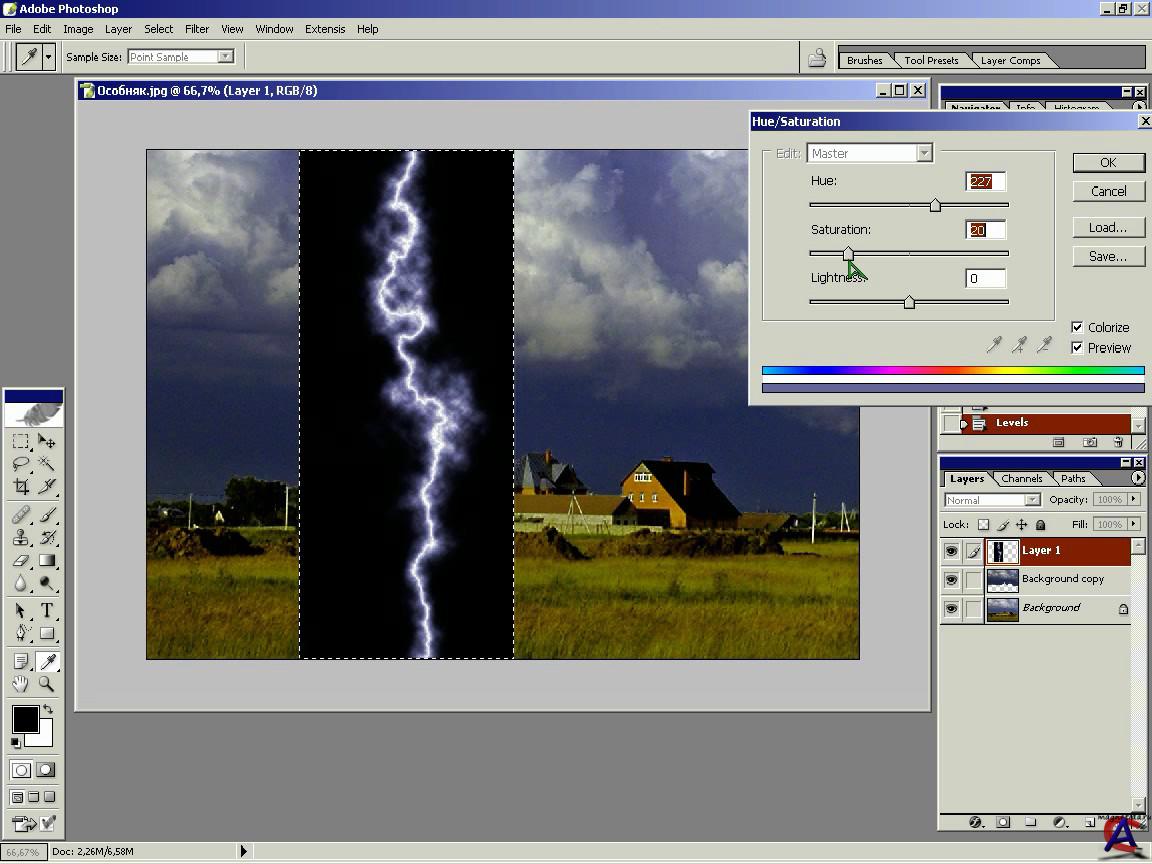The height and width of the screenshot is (864, 1152).
Task: Select the Magic Wand tool
Action: click(x=46, y=464)
